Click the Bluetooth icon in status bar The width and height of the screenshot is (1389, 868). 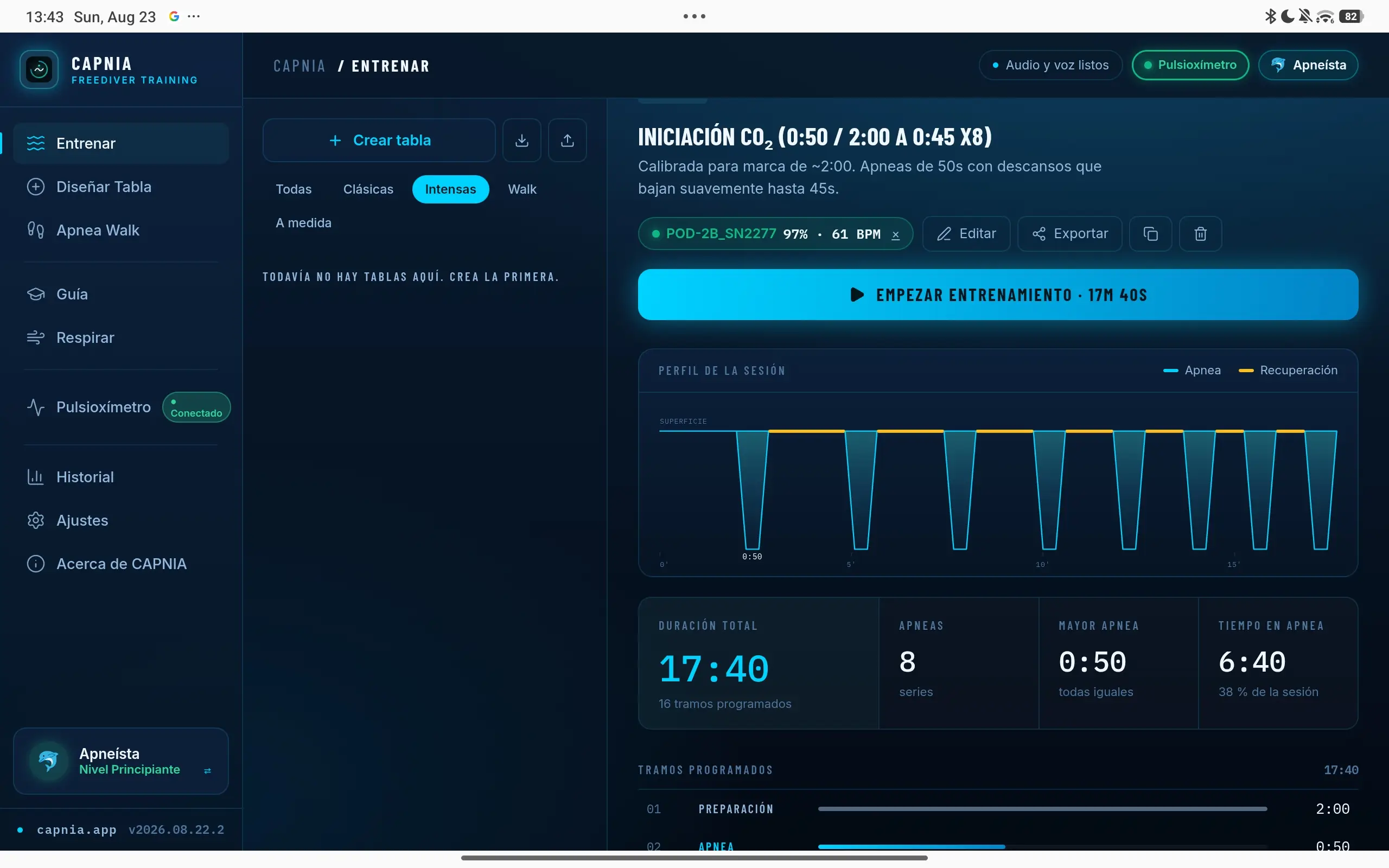coord(1270,16)
